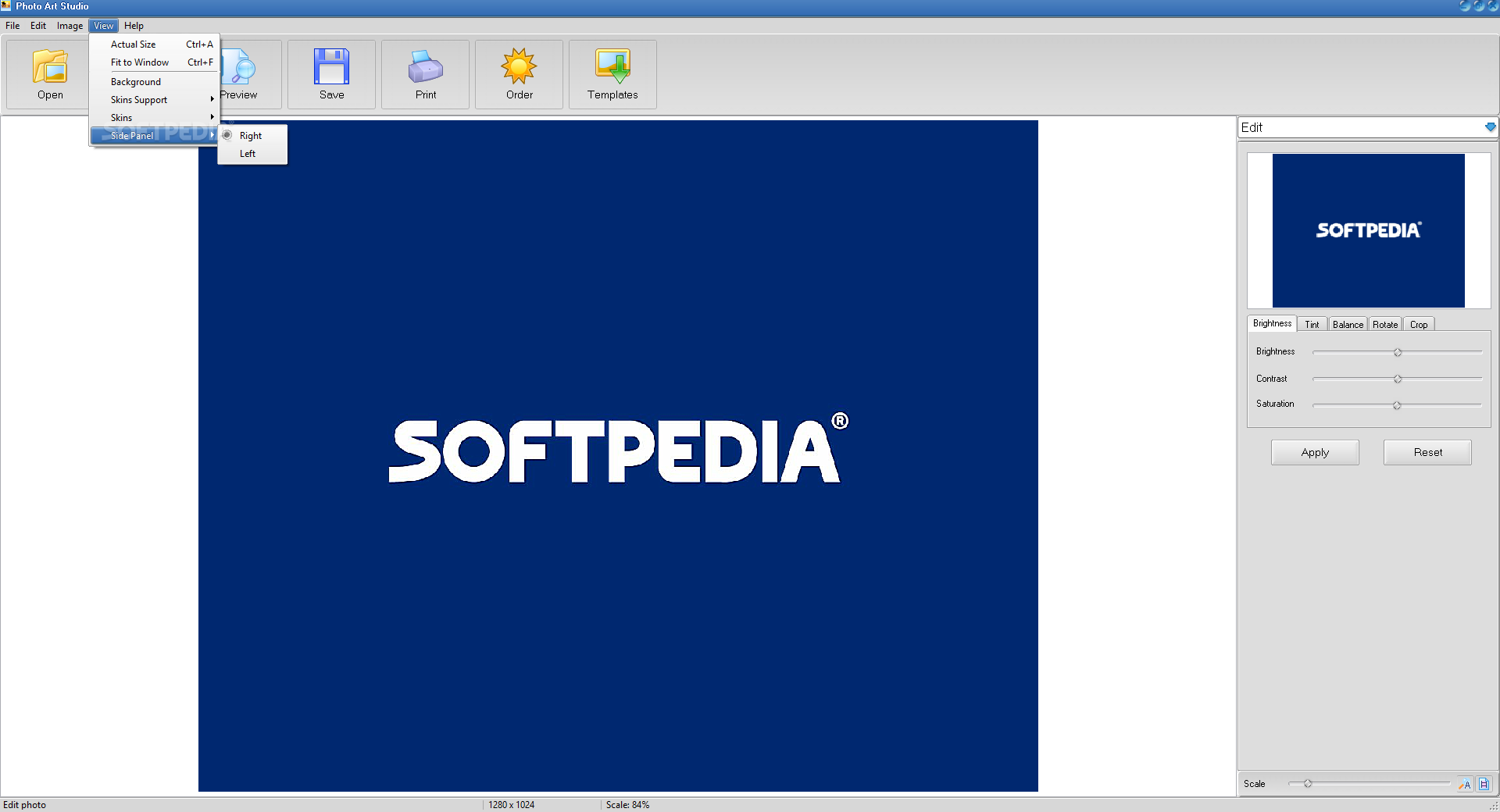
Task: Expand the Side Panel submenu entry
Action: [155, 136]
